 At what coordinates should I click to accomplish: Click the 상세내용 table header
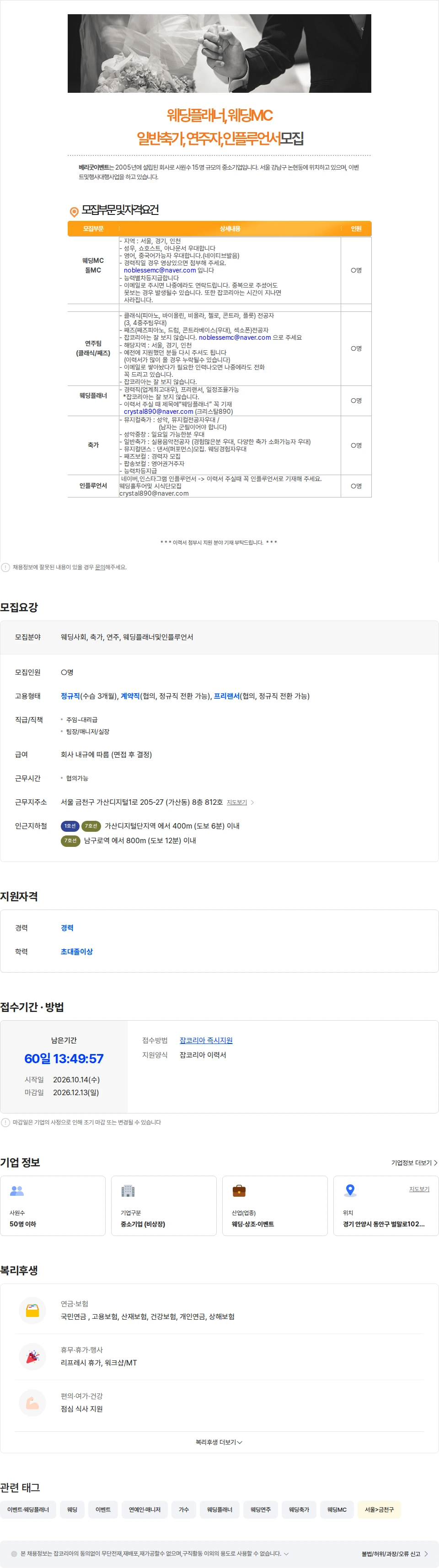click(x=230, y=229)
